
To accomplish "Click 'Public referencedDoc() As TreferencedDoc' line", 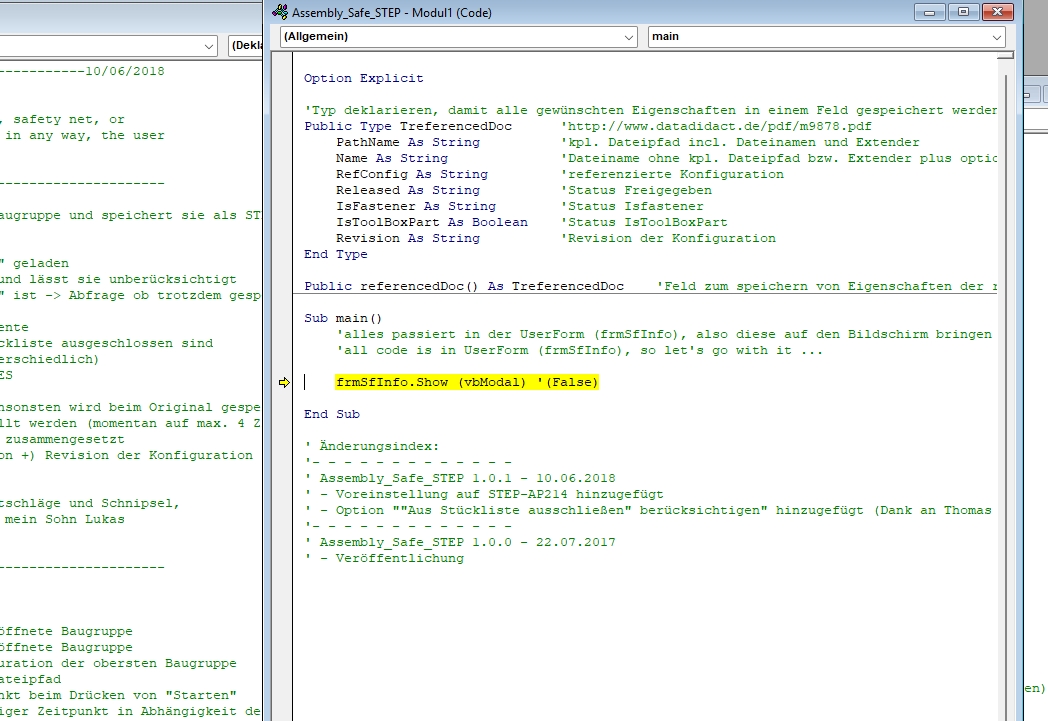I will click(464, 287).
